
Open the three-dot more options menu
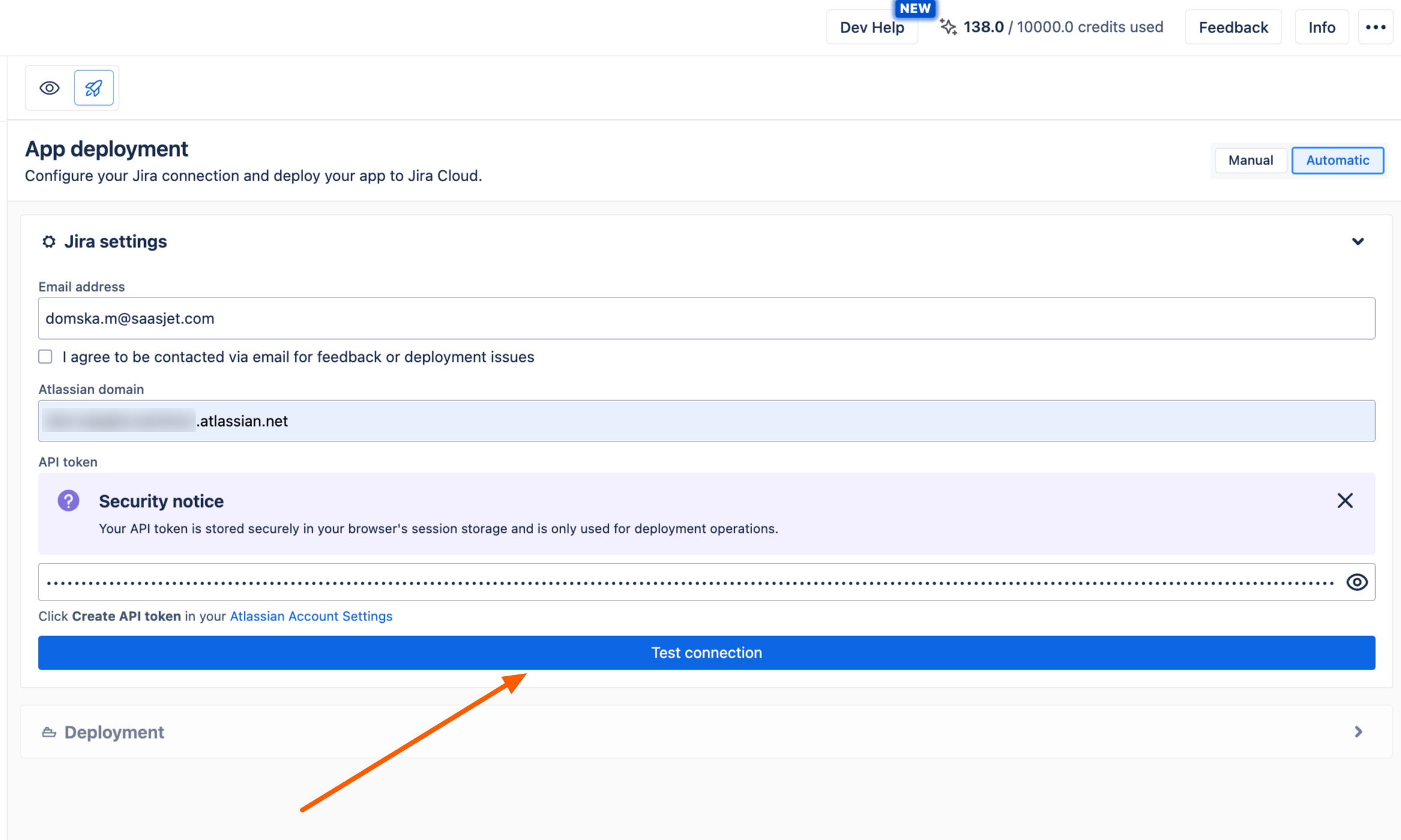pyautogui.click(x=1375, y=27)
